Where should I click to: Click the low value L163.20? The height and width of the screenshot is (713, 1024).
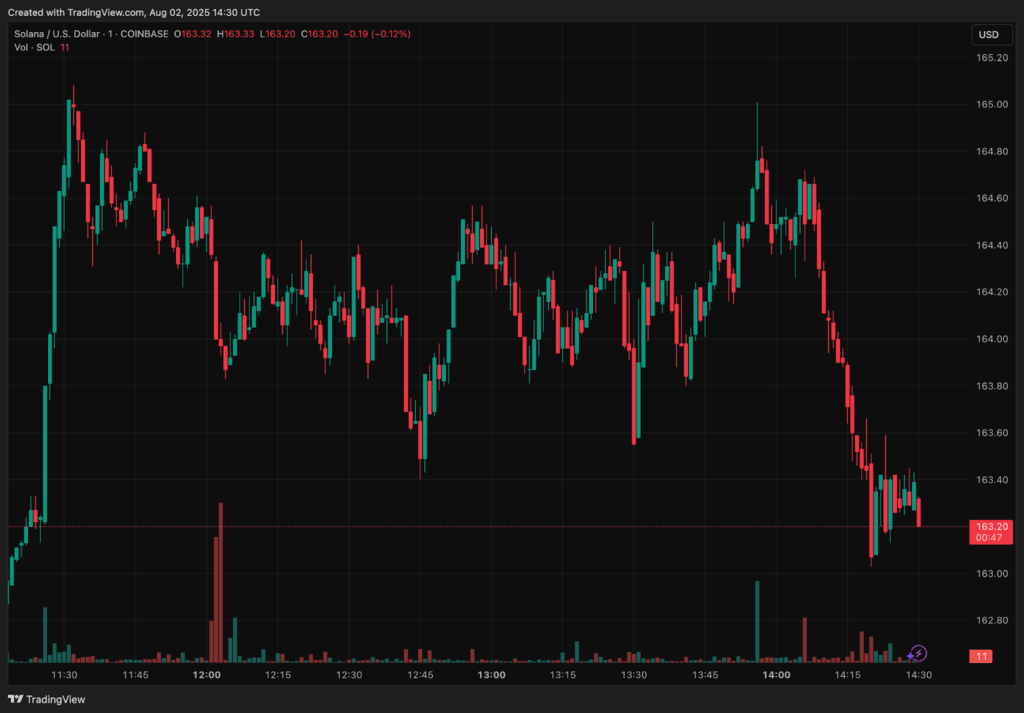pyautogui.click(x=278, y=34)
